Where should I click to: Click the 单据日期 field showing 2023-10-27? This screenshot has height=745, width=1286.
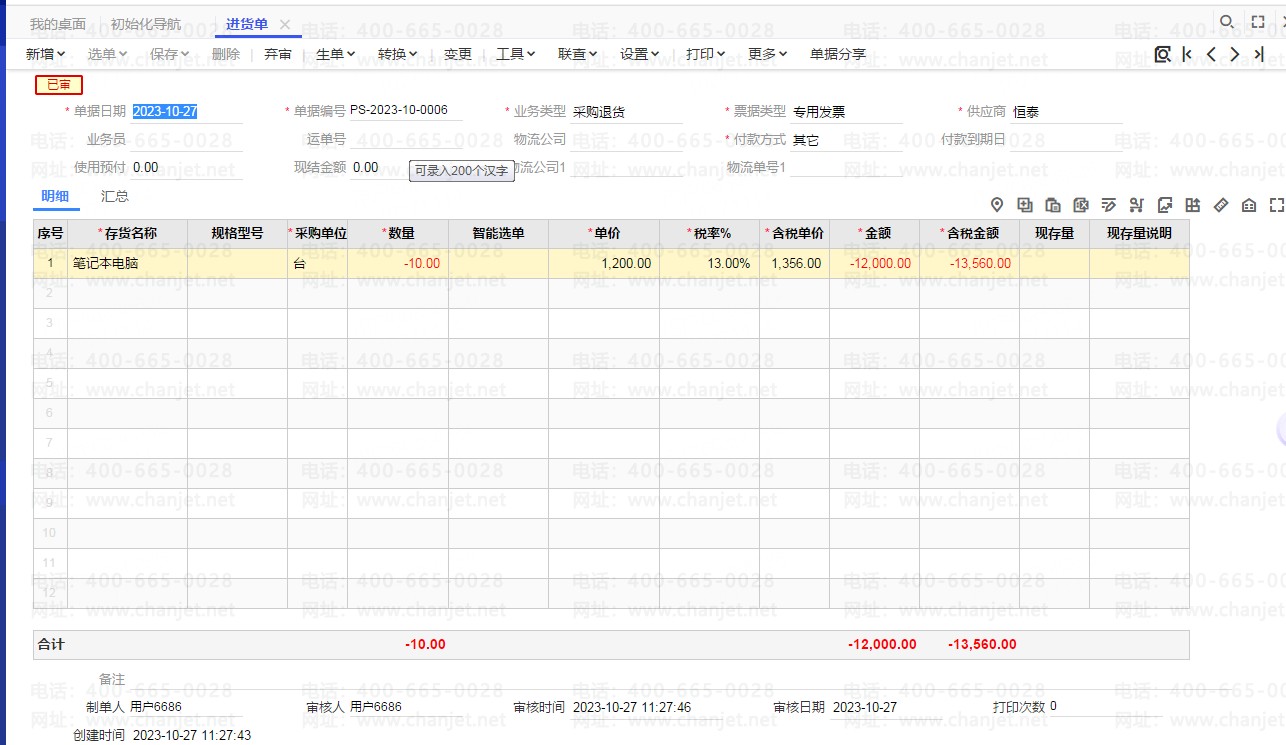tap(165, 111)
